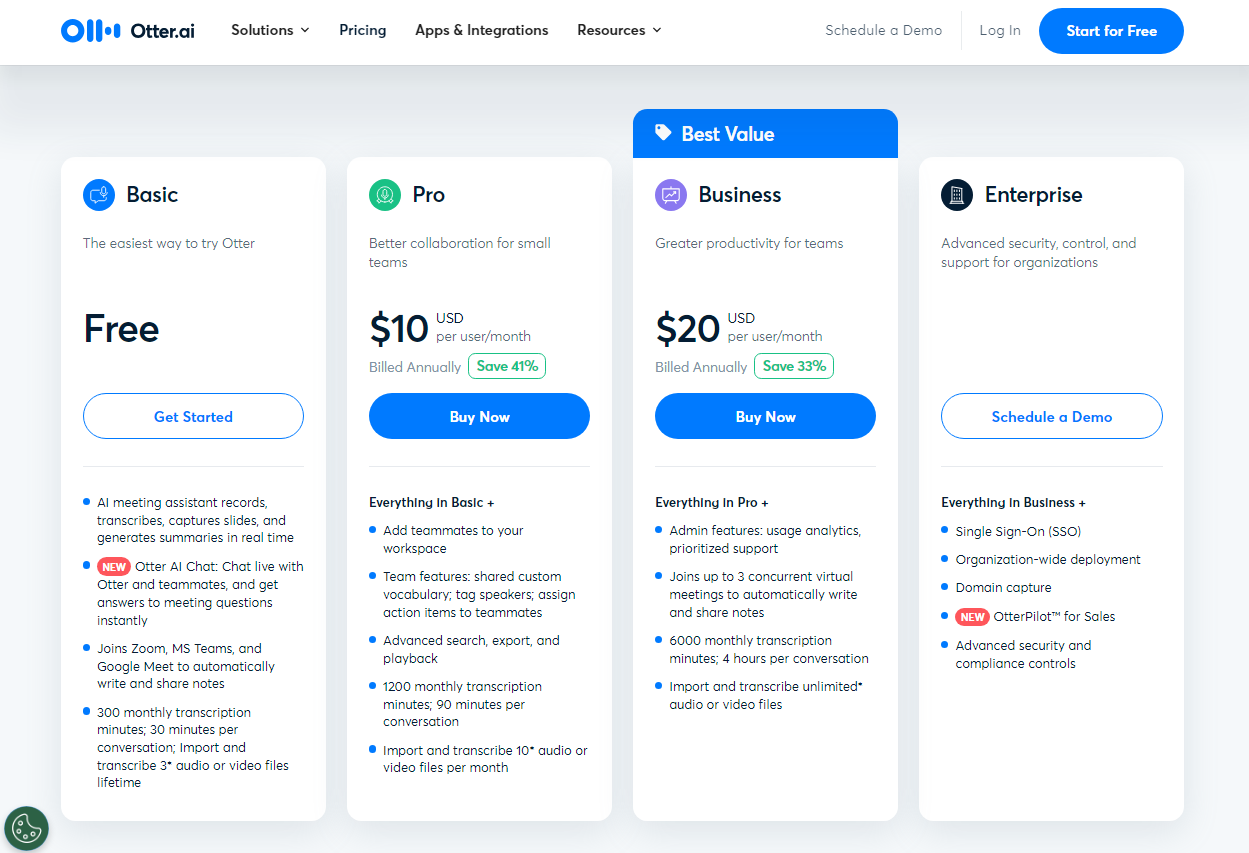The image size is (1249, 853).
Task: Click the Best Value tag icon
Action: click(x=663, y=133)
